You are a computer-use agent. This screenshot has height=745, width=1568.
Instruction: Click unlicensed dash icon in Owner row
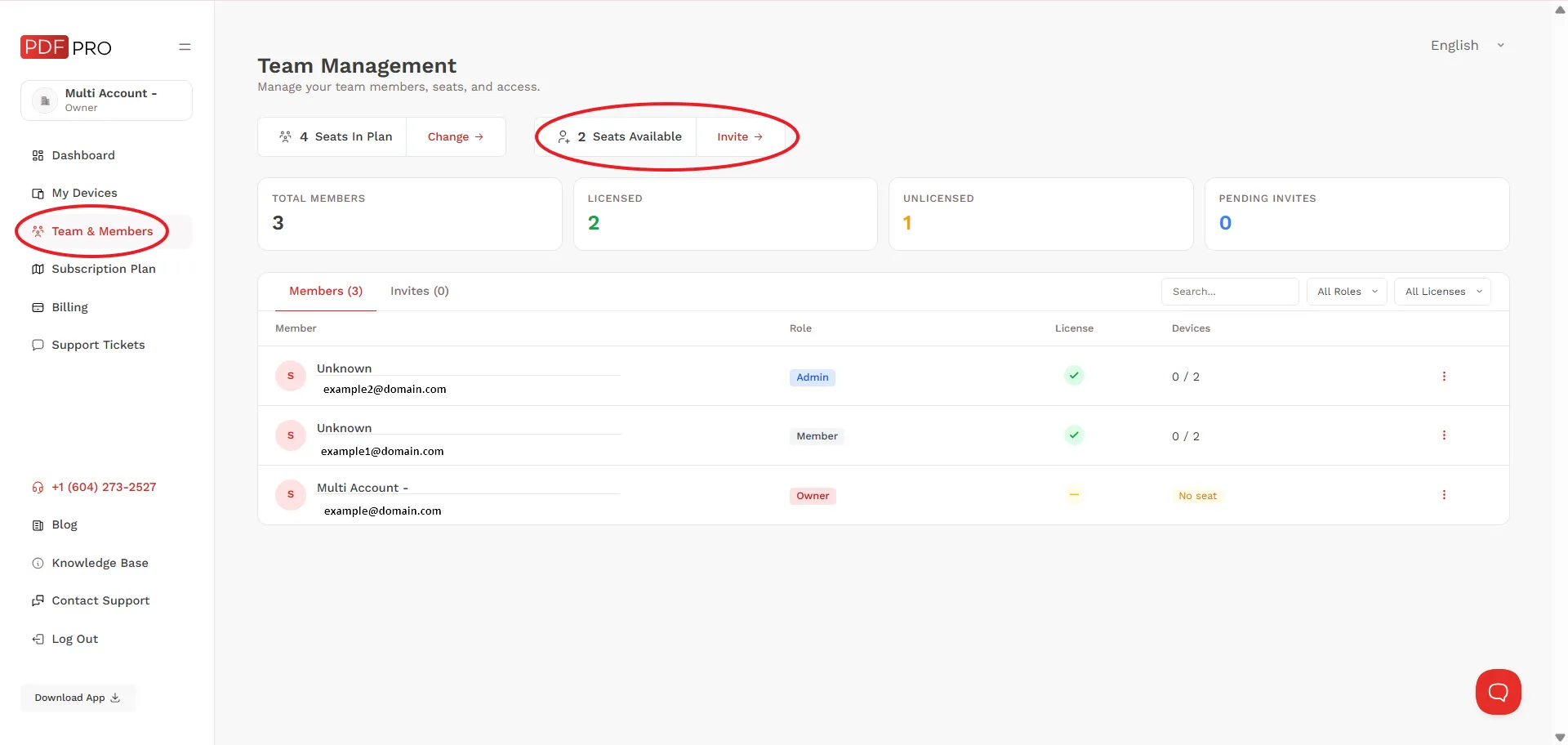click(x=1074, y=495)
